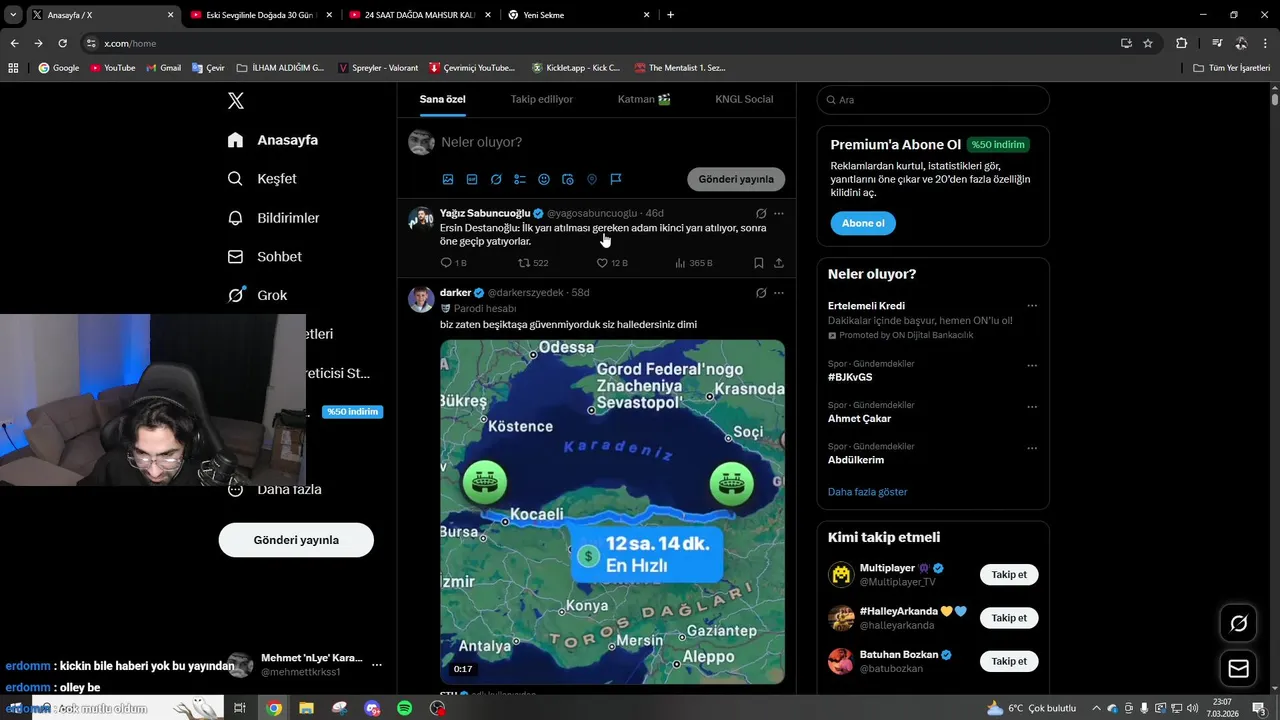Image resolution: width=1280 pixels, height=720 pixels.
Task: Open options for Abdülkerim trend
Action: (1032, 448)
